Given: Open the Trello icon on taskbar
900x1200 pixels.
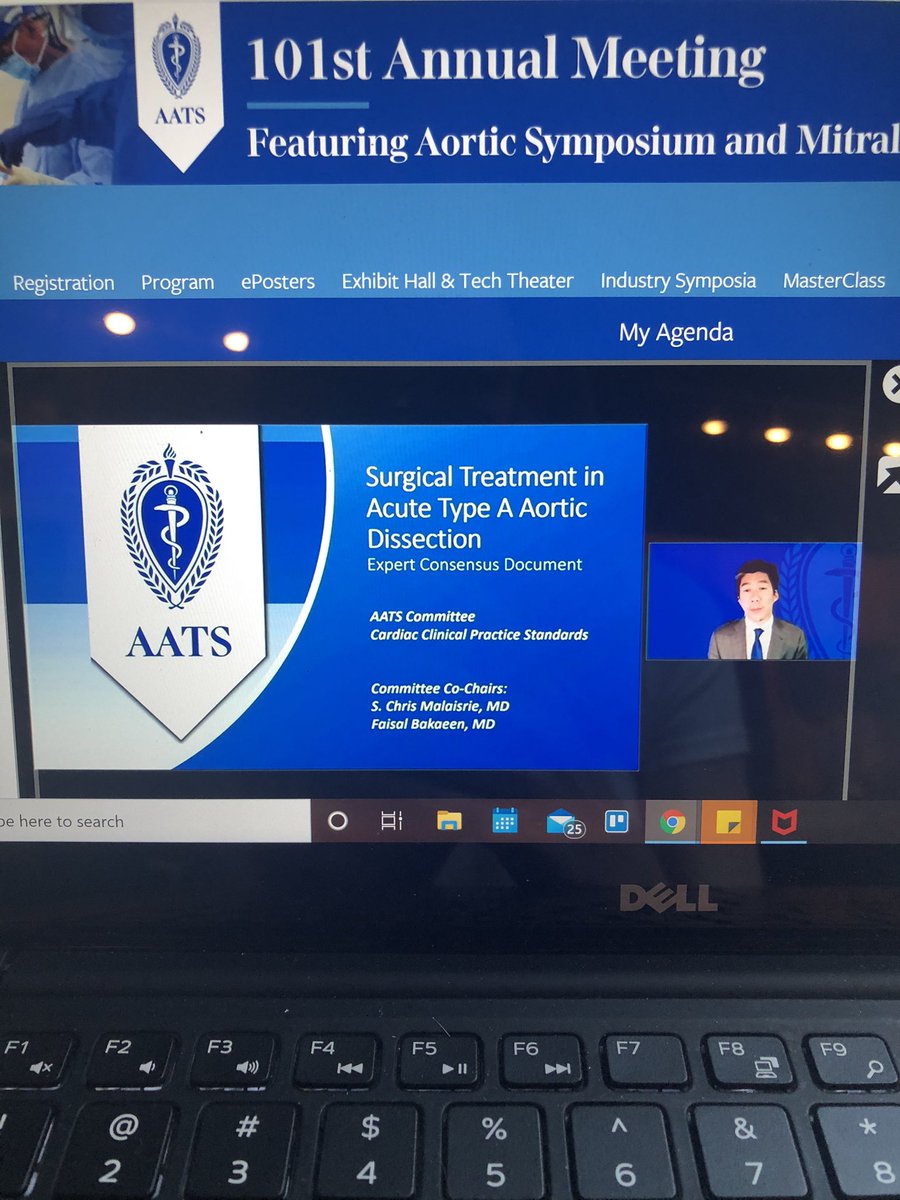Looking at the screenshot, I should click(x=616, y=821).
